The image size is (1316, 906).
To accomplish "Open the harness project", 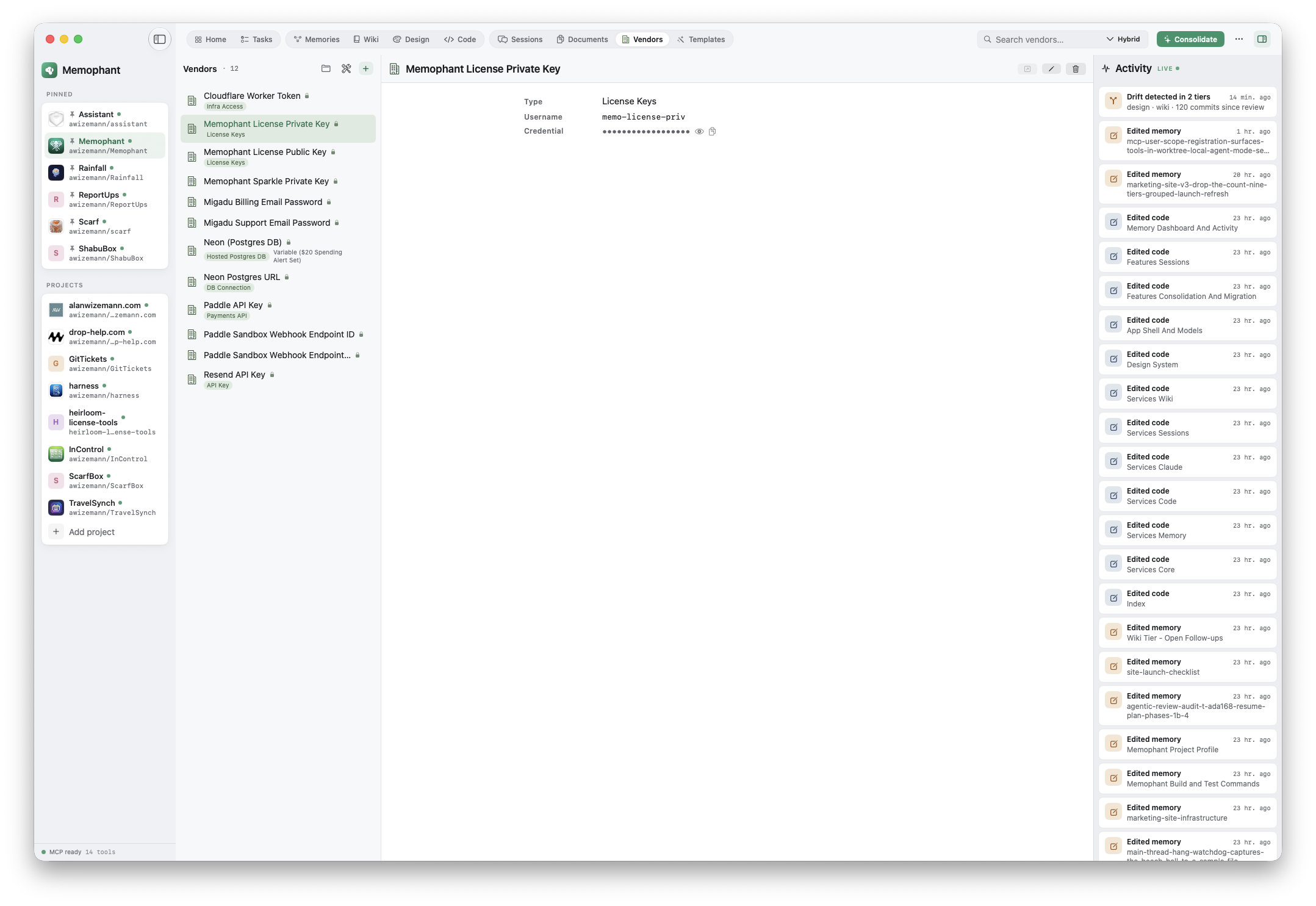I will (x=105, y=390).
